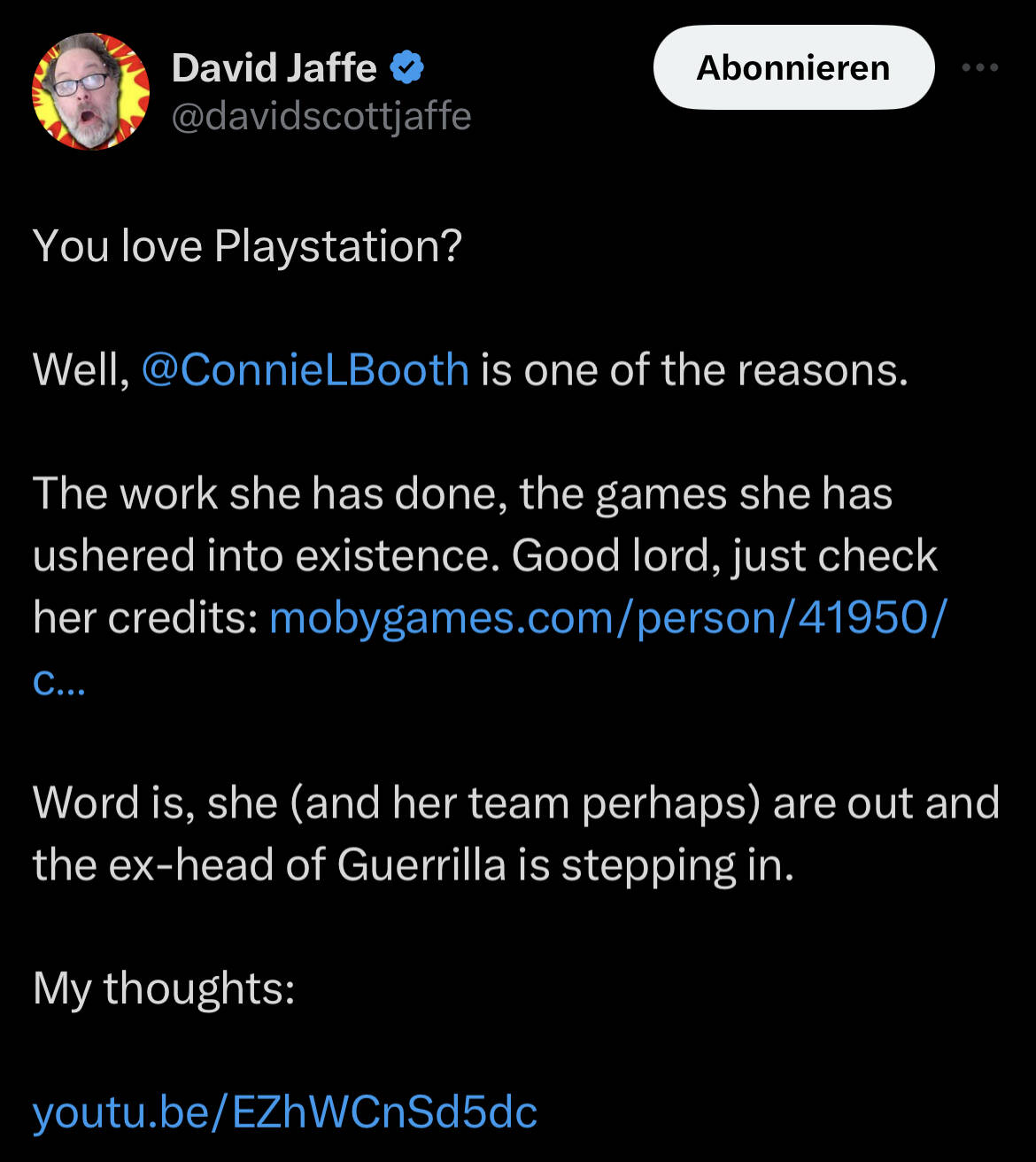Open the @ConnieLBooth mention
Viewport: 1036px width, 1162px height.
click(x=305, y=369)
